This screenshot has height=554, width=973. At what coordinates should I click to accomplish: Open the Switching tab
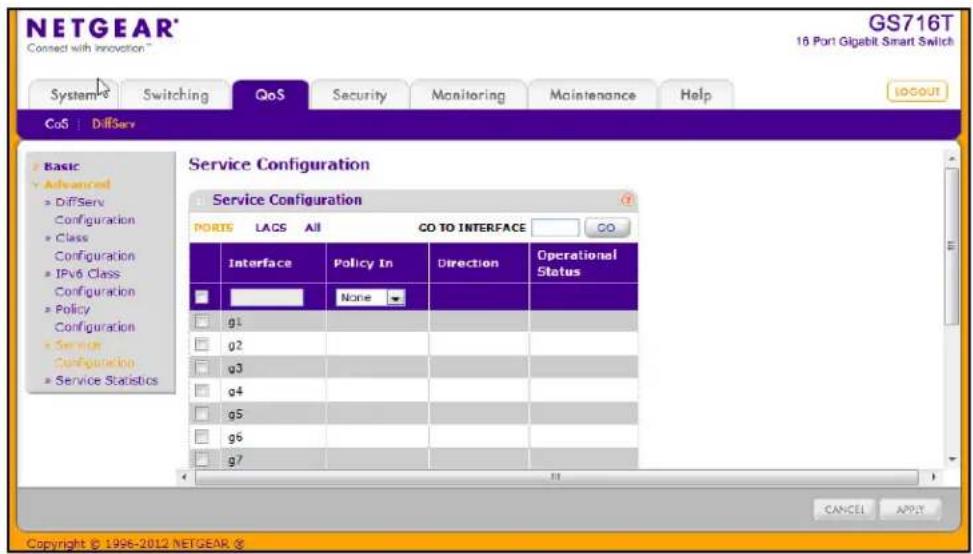pos(176,96)
